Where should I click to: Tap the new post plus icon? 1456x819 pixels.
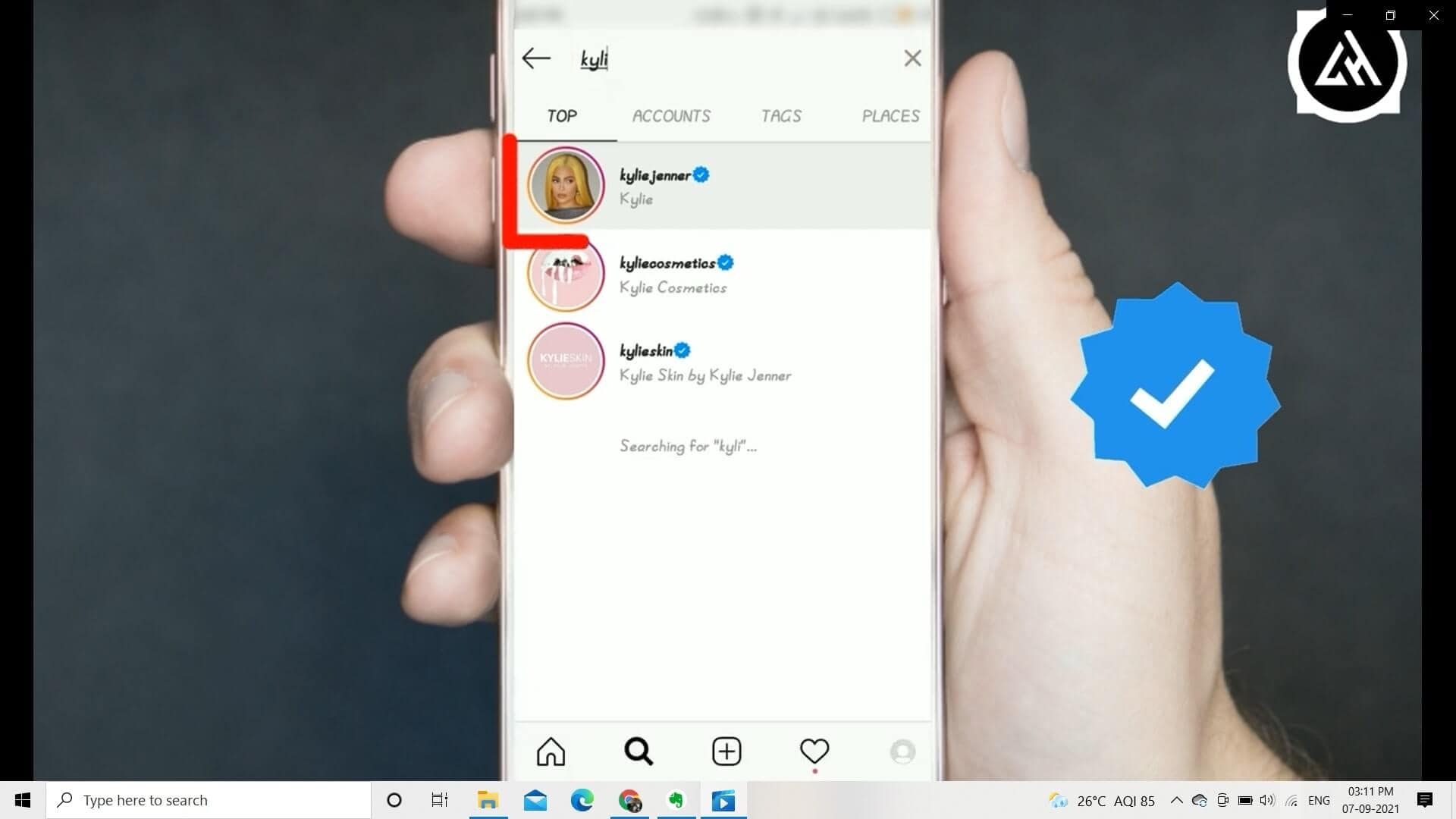[x=726, y=752]
